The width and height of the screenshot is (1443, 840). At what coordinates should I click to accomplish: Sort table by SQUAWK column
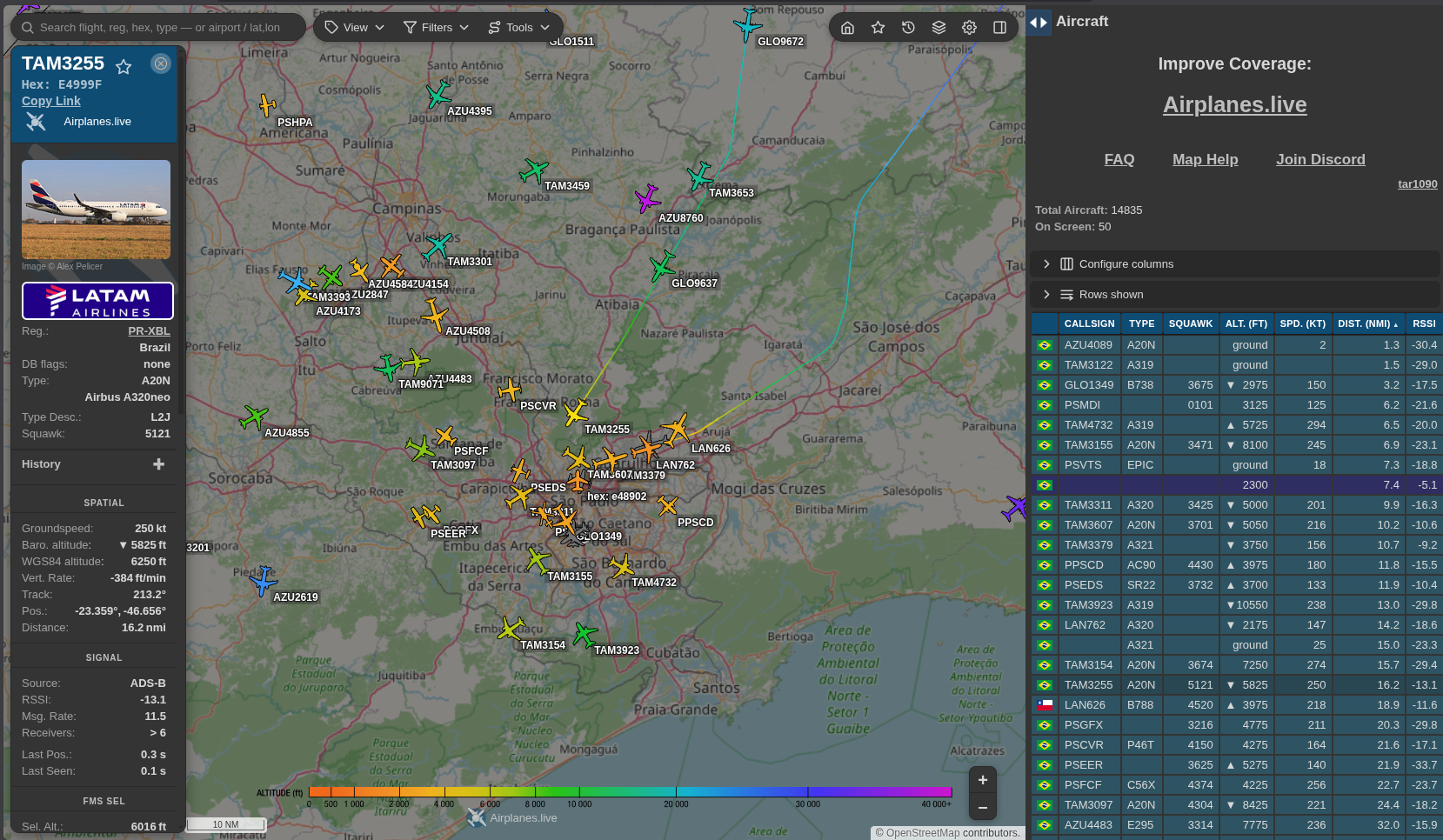click(x=1190, y=323)
